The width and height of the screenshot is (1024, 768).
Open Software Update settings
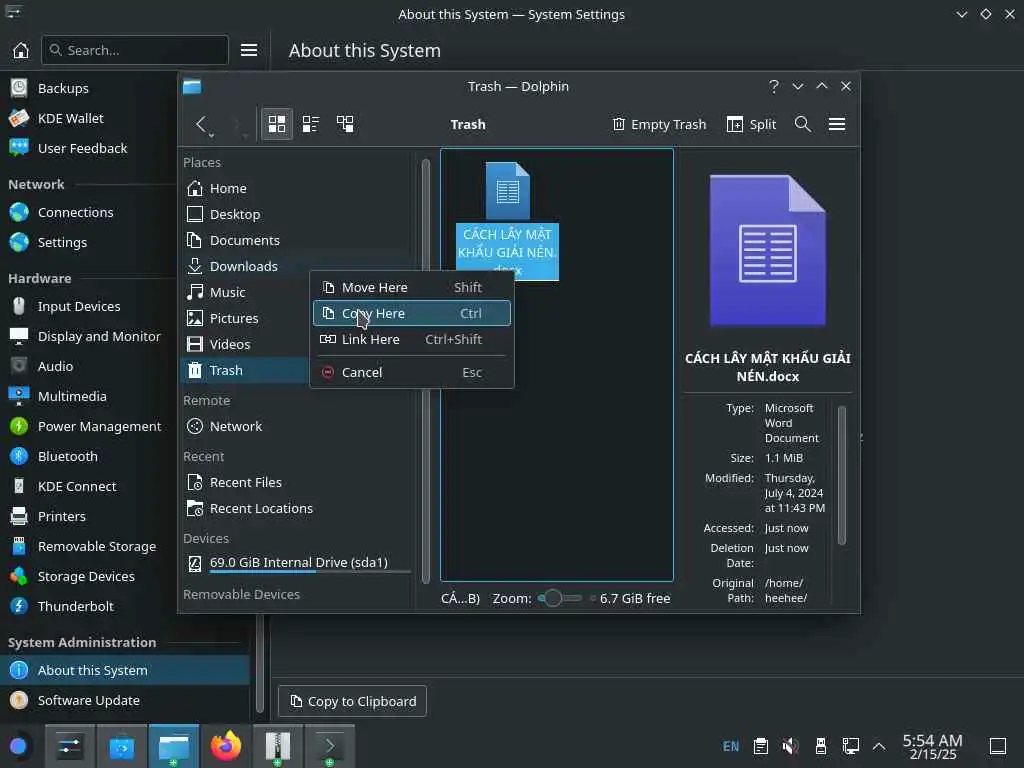[124, 701]
